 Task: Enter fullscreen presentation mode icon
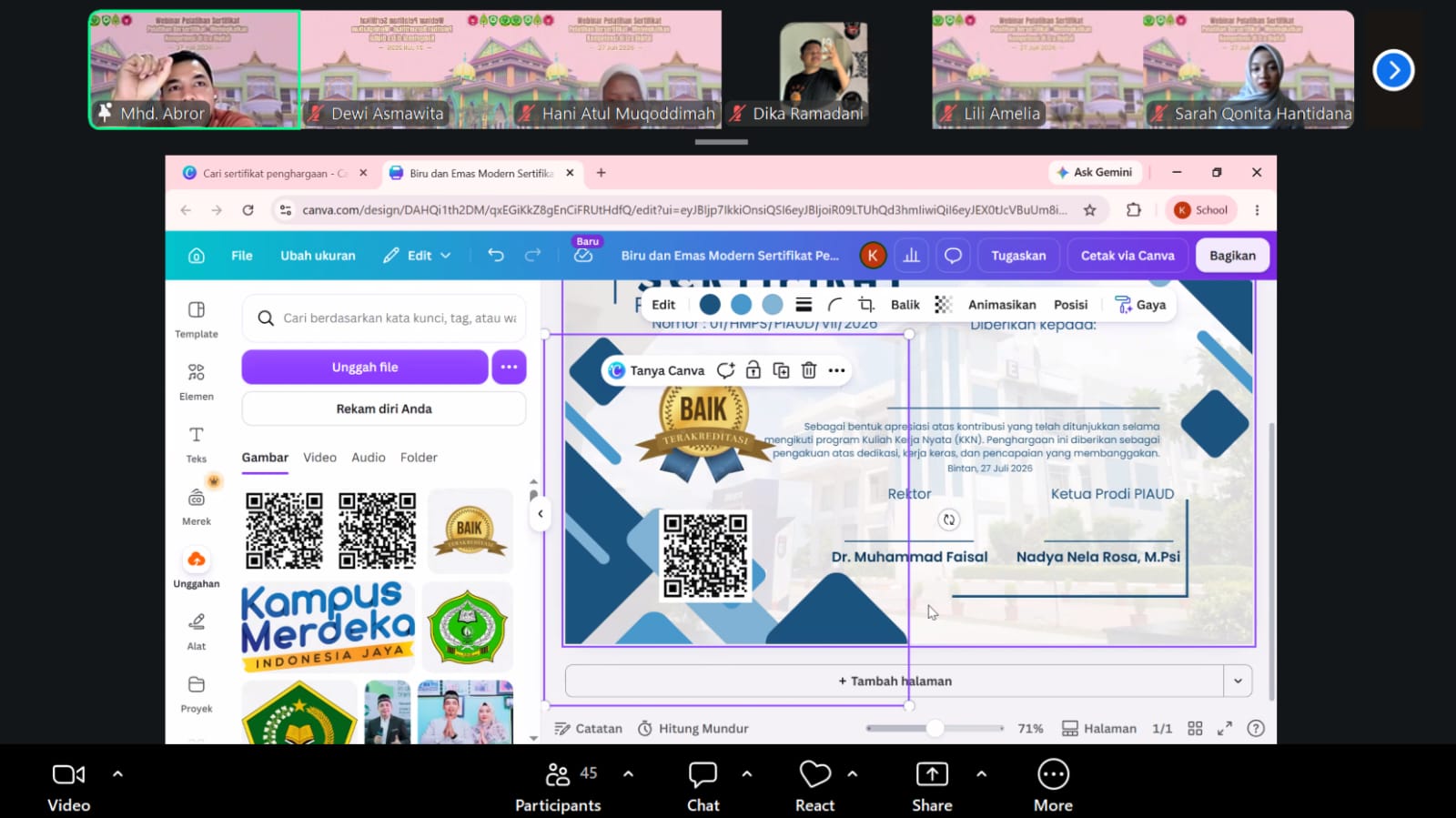pos(1225,728)
